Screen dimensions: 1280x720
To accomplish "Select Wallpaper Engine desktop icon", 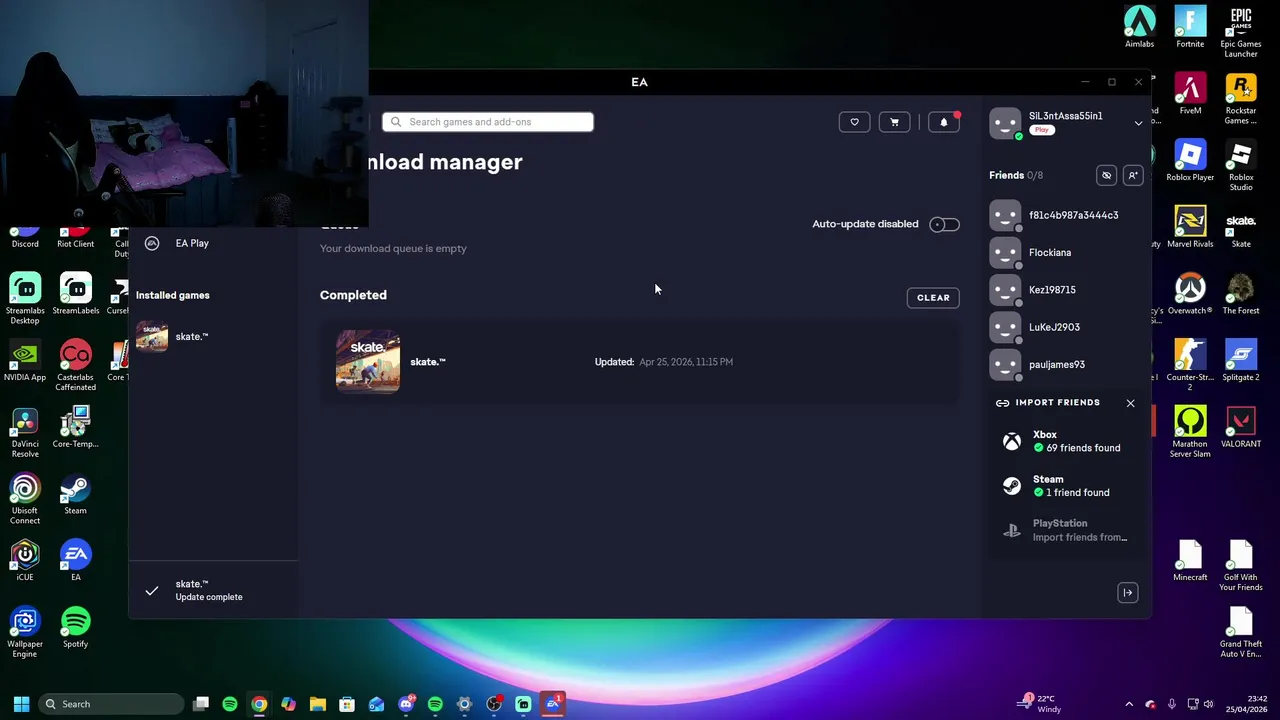I will pyautogui.click(x=25, y=633).
